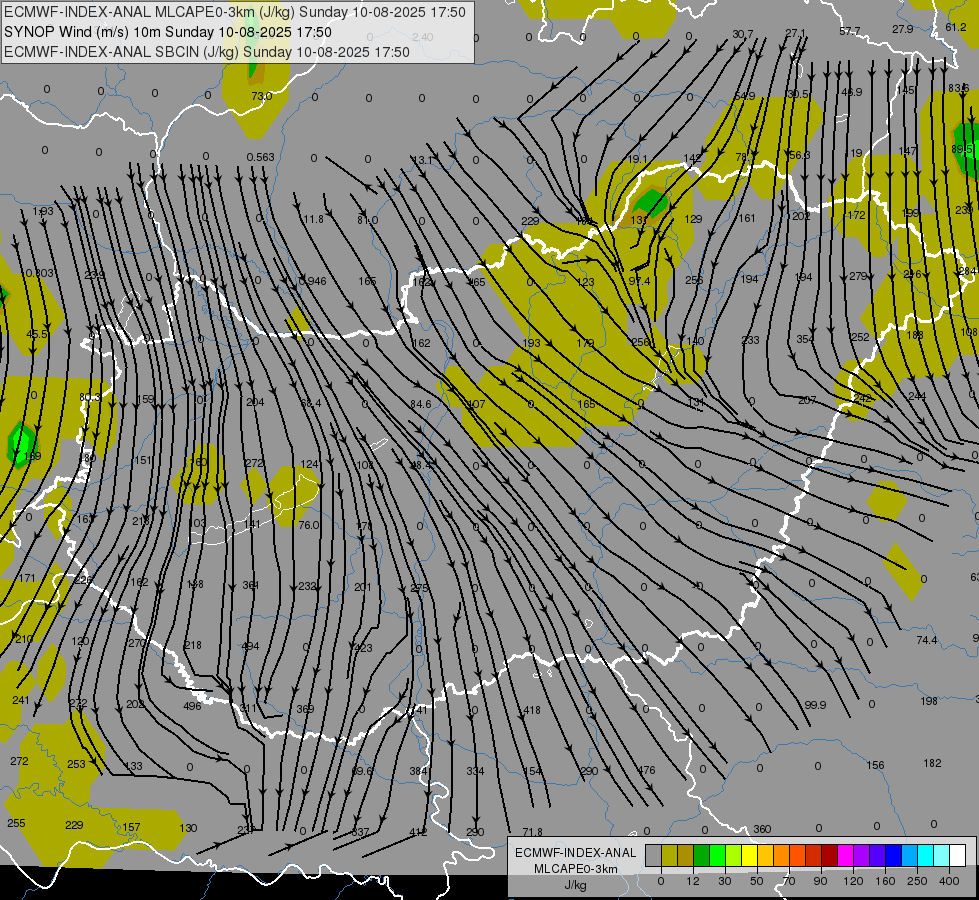Click the map value 255
This screenshot has width=979, height=900.
click(x=16, y=823)
